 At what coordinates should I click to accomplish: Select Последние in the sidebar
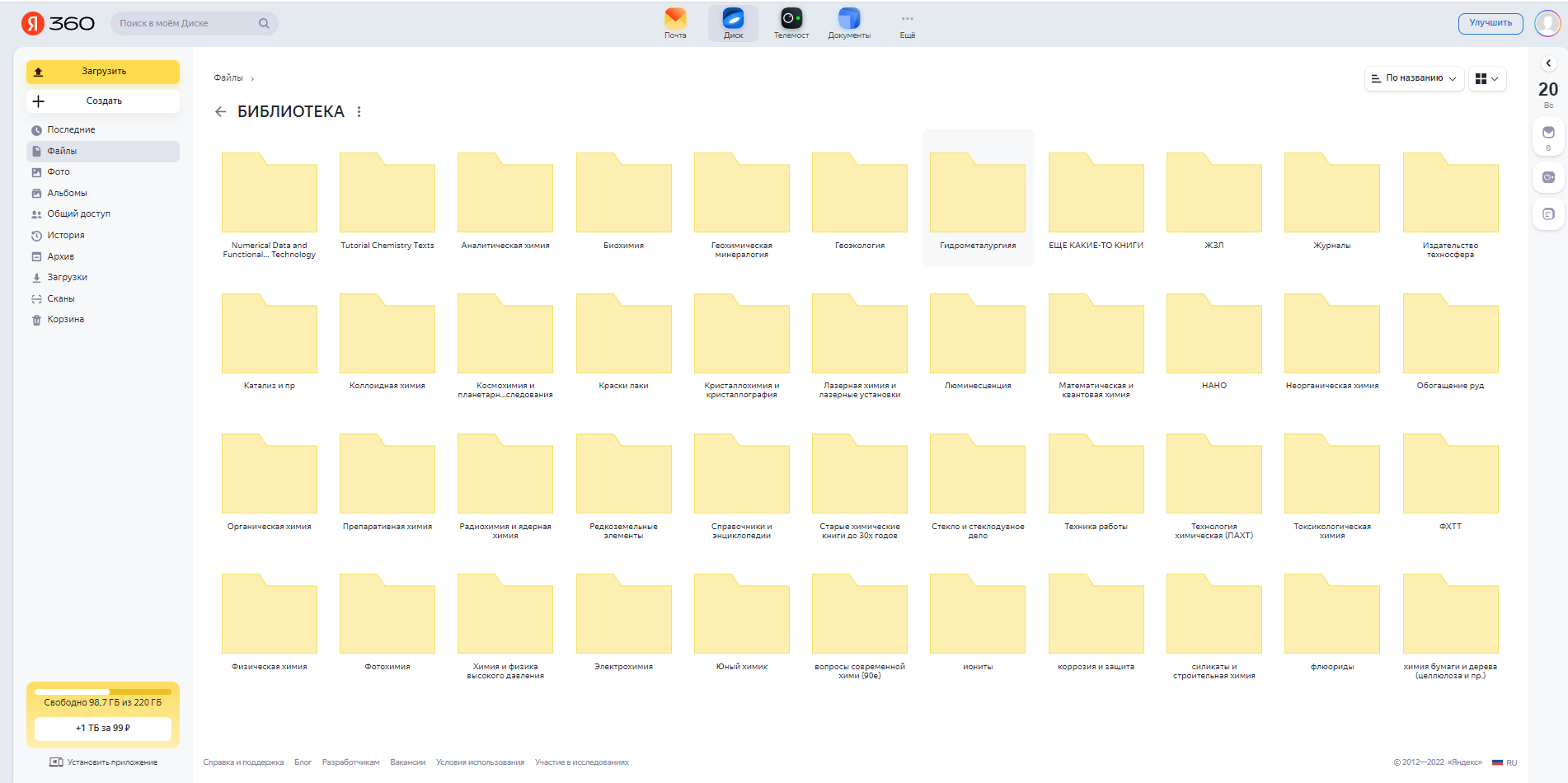[x=103, y=129]
